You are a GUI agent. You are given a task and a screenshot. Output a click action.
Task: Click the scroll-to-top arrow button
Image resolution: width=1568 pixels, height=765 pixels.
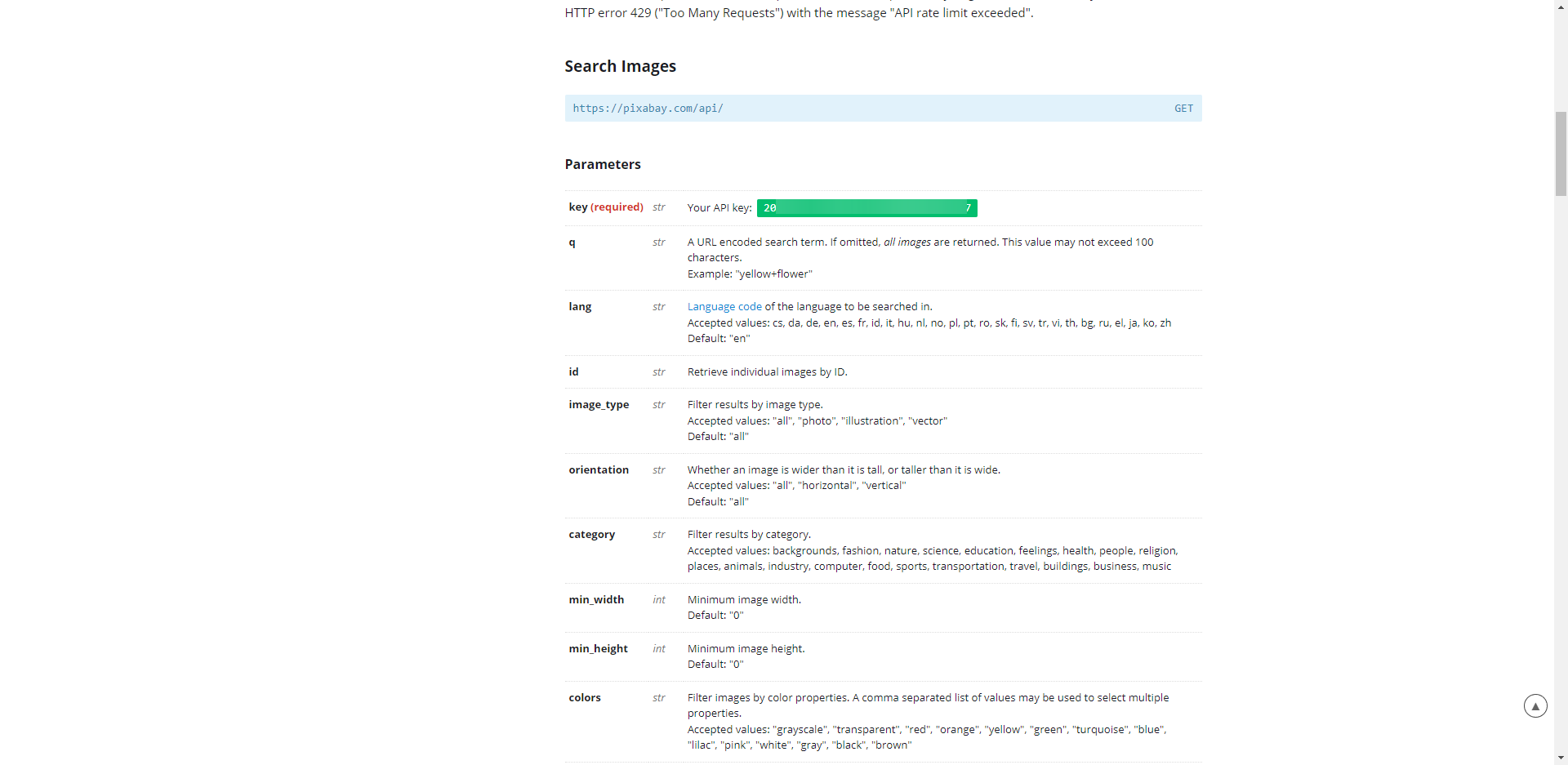1535,705
